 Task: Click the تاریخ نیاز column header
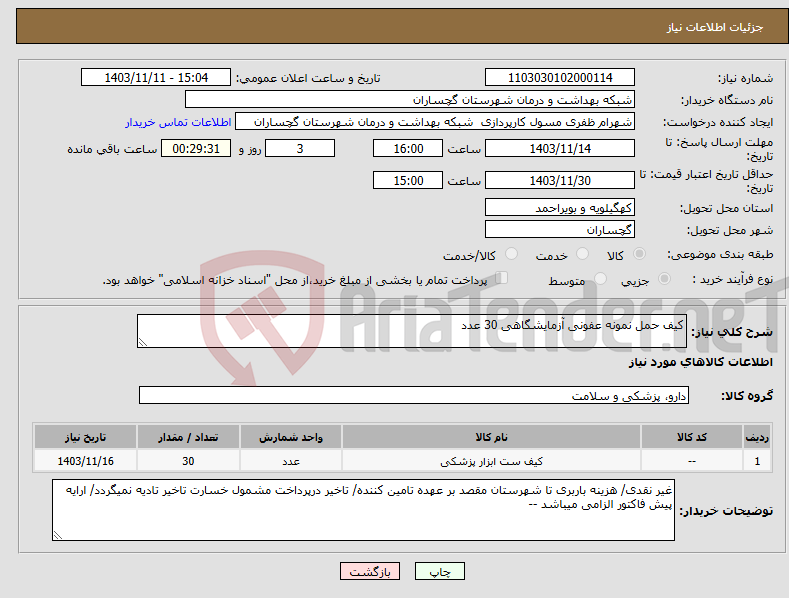pyautogui.click(x=86, y=437)
